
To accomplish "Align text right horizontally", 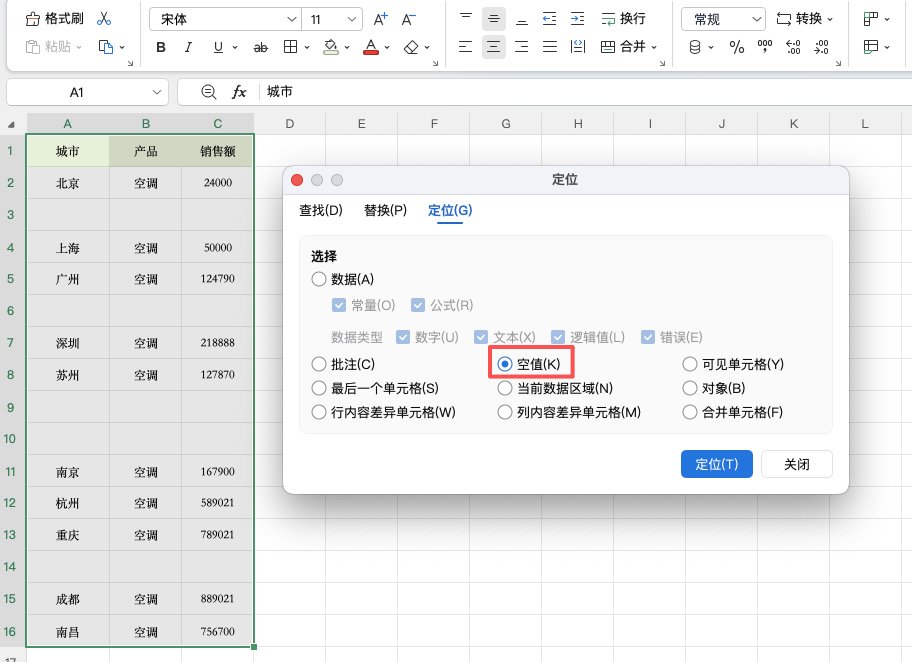I will tap(522, 47).
